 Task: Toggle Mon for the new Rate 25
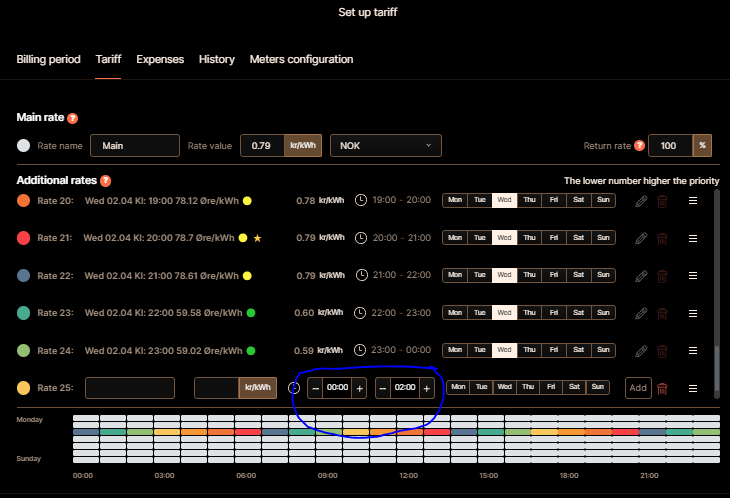(x=458, y=387)
